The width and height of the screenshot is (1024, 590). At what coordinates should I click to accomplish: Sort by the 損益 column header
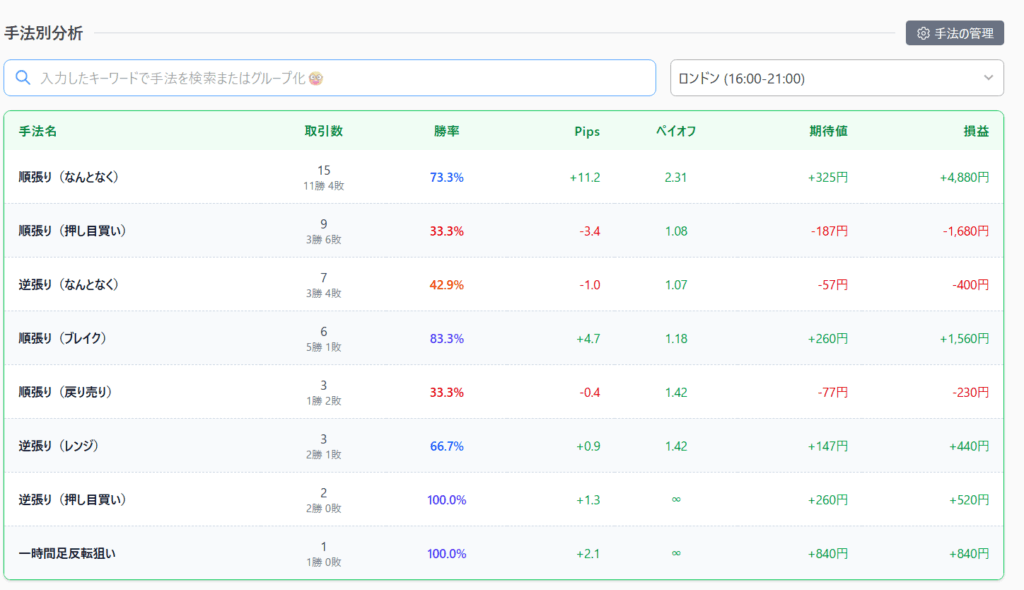point(976,131)
